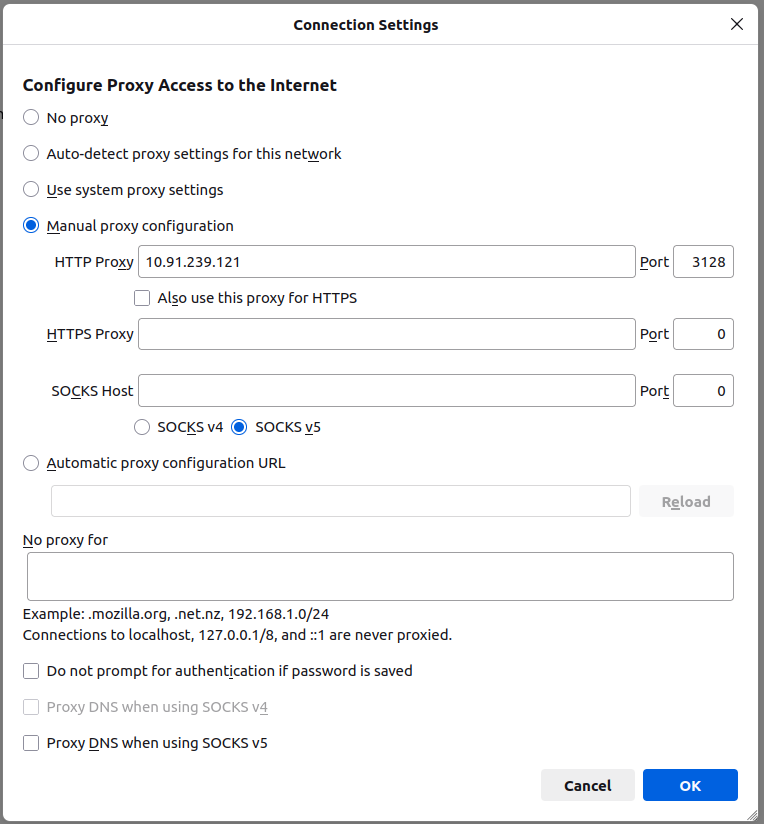
Task: Click the HTTP Proxy port field showing 3128
Action: tap(703, 262)
